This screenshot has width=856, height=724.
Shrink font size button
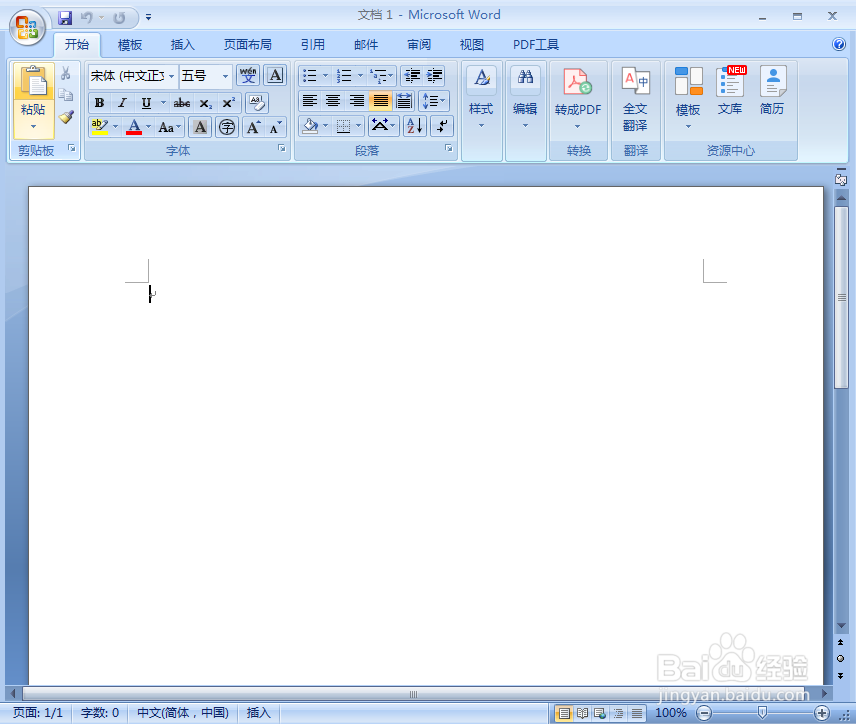(x=275, y=128)
